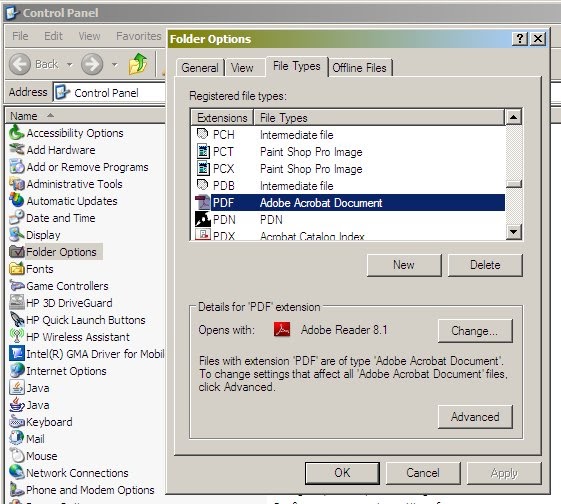Viewport: 561px width, 504px height.
Task: Click the Up folder toolbar icon
Action: coord(138,64)
